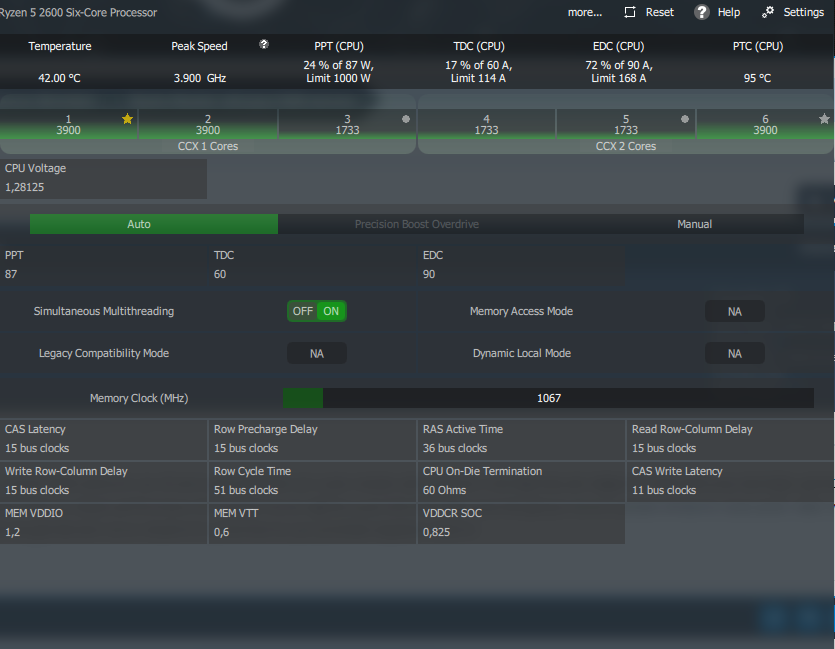
Task: Click VDDCR SOC value 0,825
Action: tap(436, 532)
